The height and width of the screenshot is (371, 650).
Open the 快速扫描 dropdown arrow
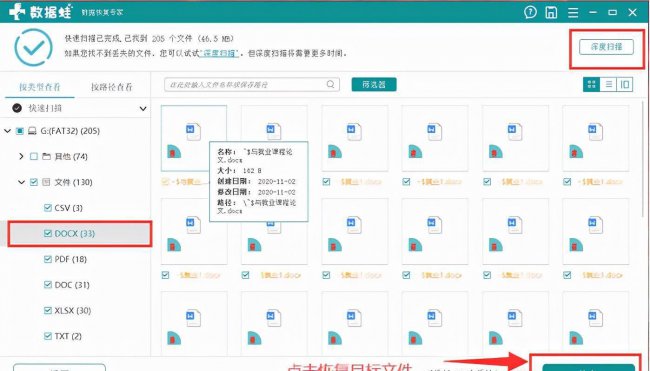tap(143, 109)
